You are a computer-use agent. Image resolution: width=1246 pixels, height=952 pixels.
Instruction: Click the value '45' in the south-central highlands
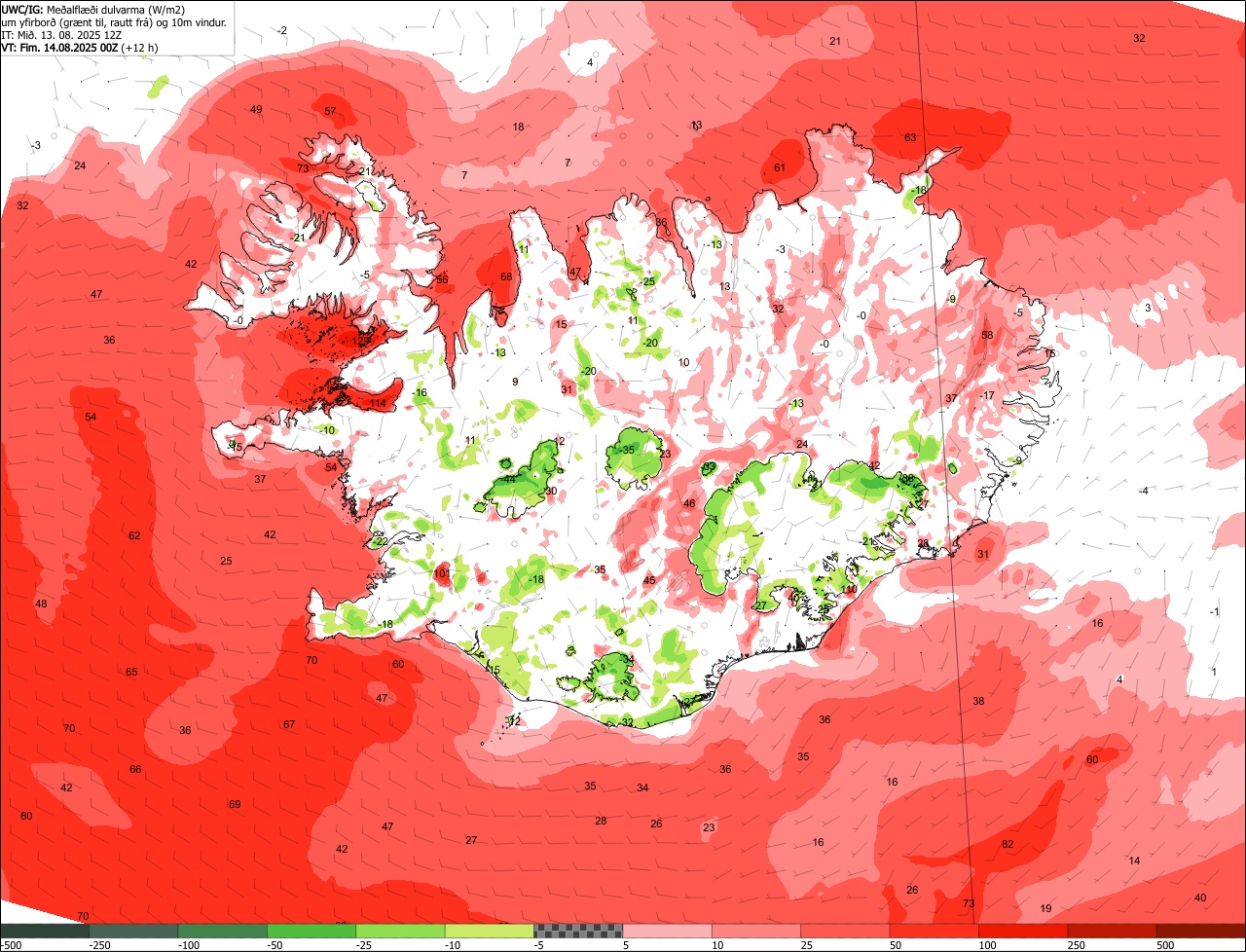pos(649,580)
